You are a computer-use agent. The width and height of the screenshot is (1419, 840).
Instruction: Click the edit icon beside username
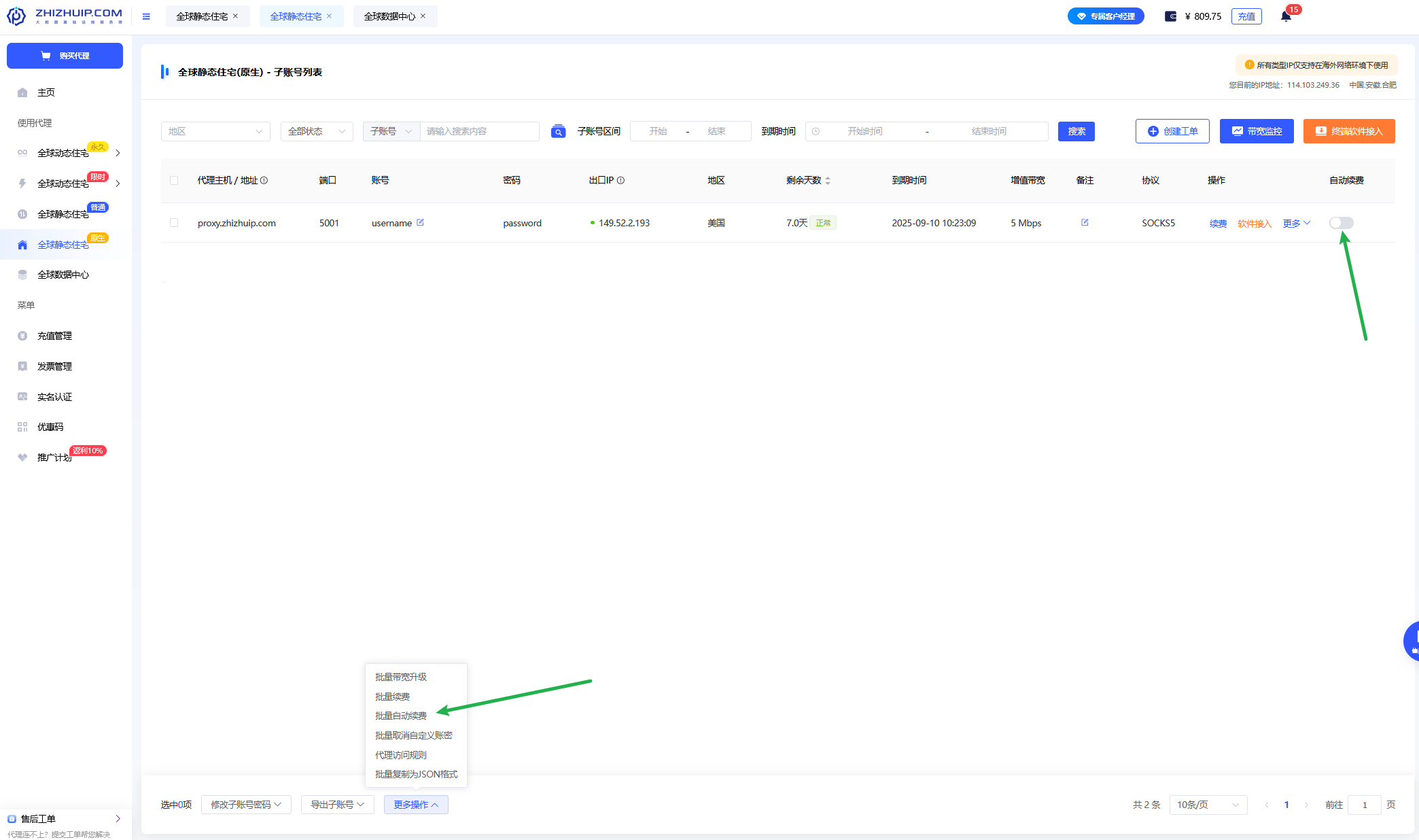click(420, 222)
